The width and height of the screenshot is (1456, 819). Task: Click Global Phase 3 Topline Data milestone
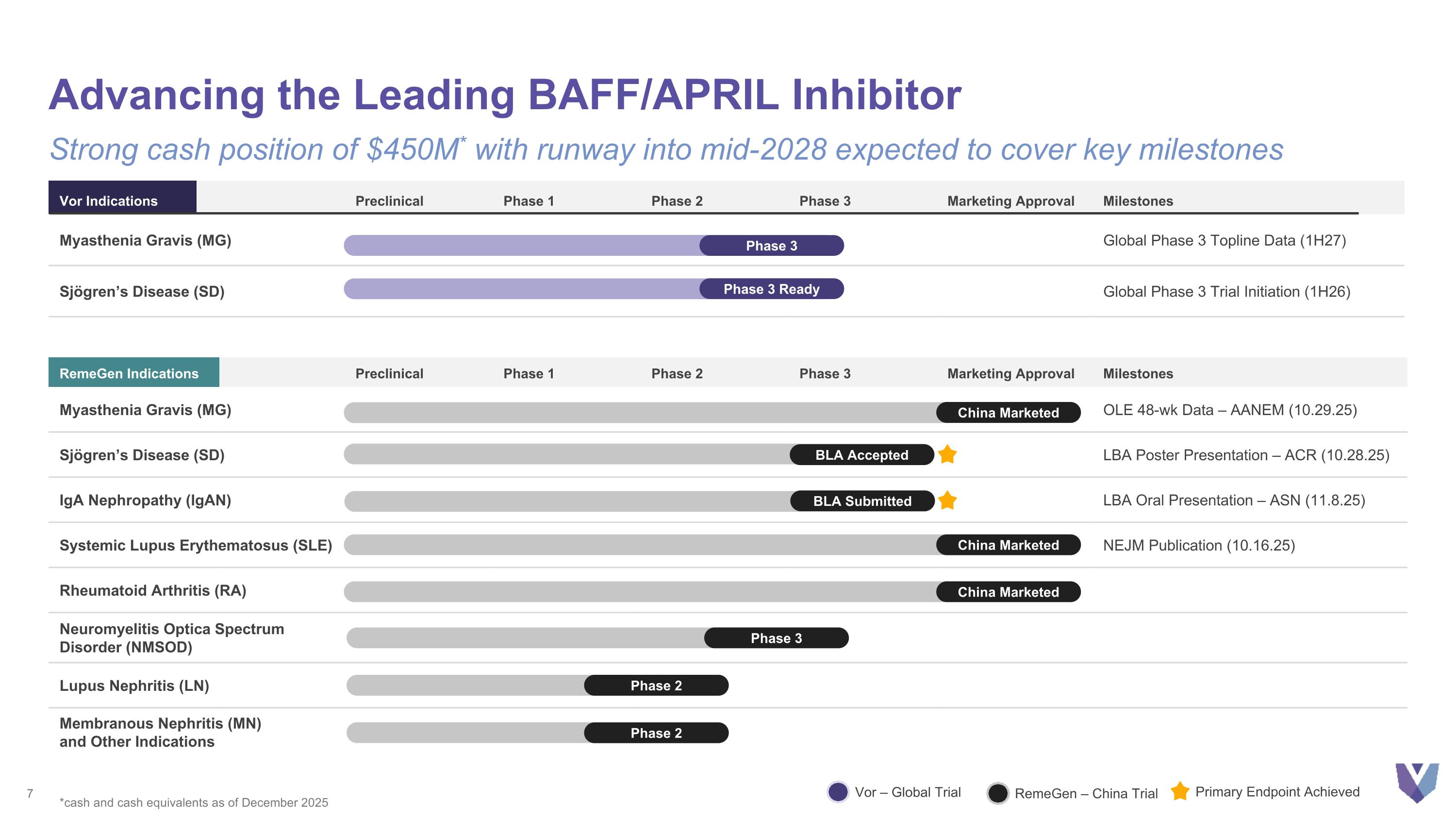[1224, 241]
